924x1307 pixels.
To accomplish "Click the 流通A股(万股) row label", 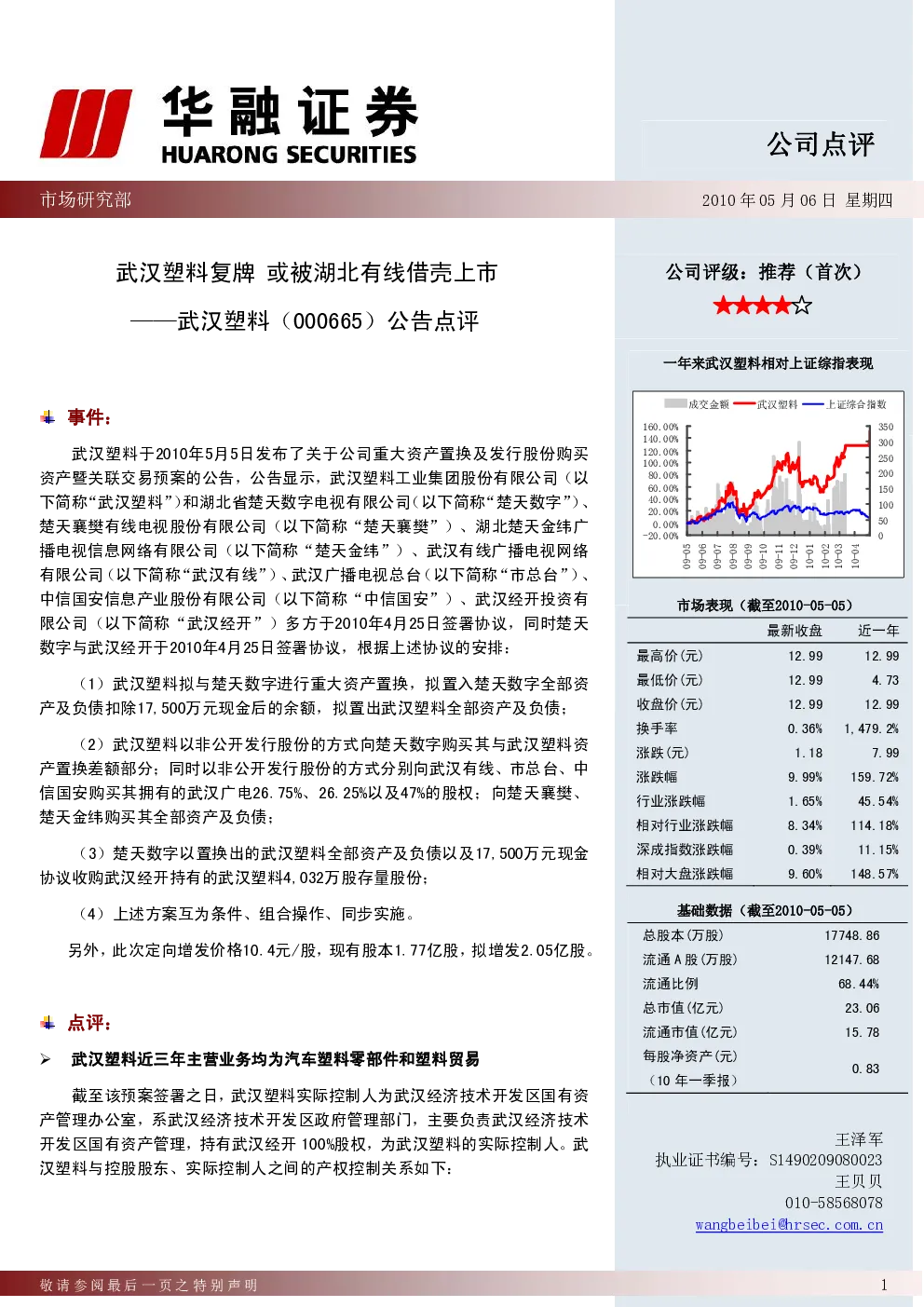I will pyautogui.click(x=689, y=960).
